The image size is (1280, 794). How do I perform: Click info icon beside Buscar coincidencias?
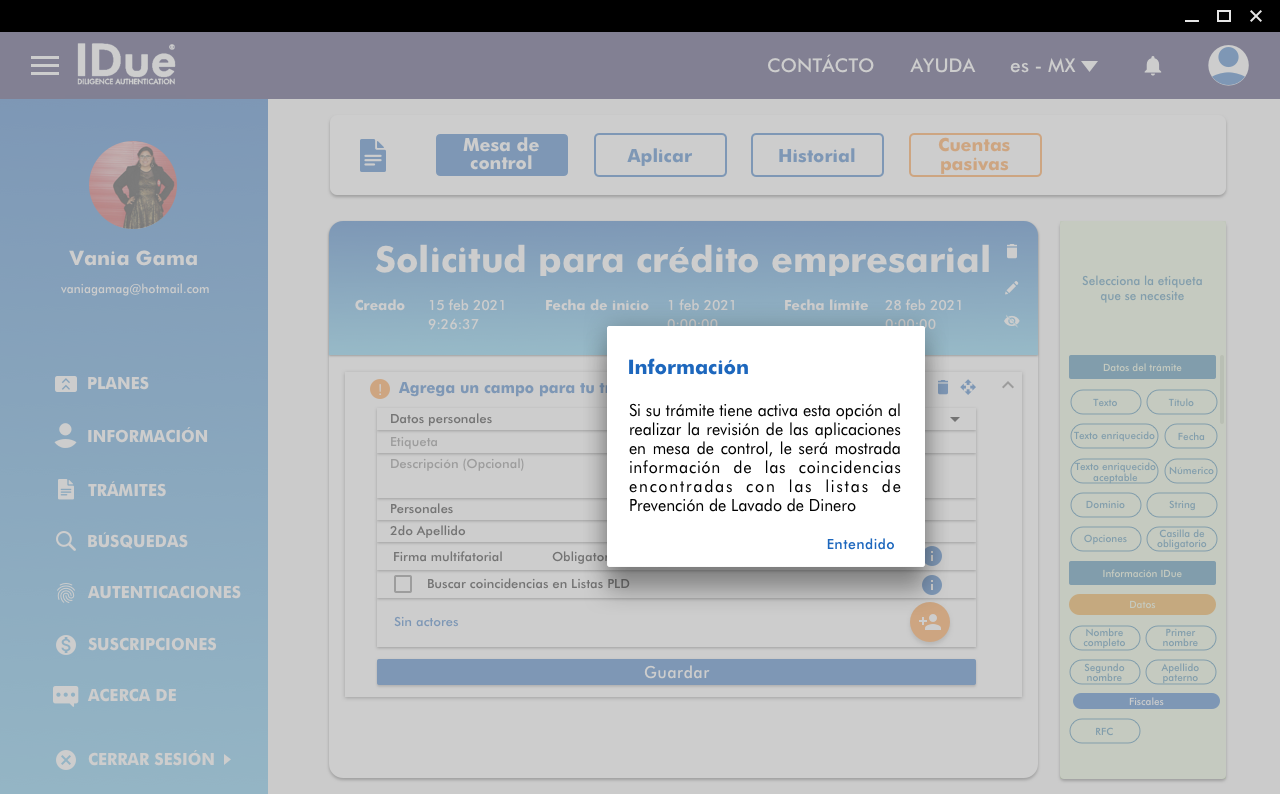point(932,585)
